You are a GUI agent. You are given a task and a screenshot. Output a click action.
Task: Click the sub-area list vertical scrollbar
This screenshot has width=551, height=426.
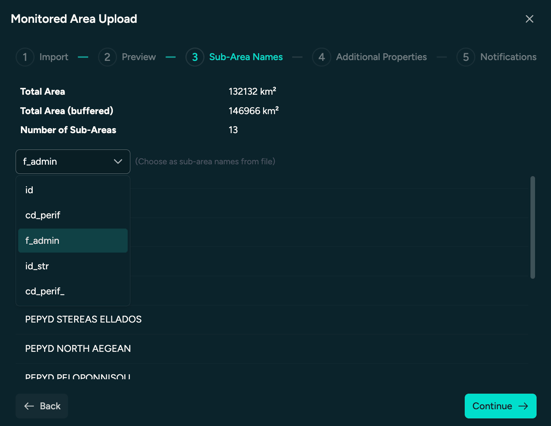point(533,227)
